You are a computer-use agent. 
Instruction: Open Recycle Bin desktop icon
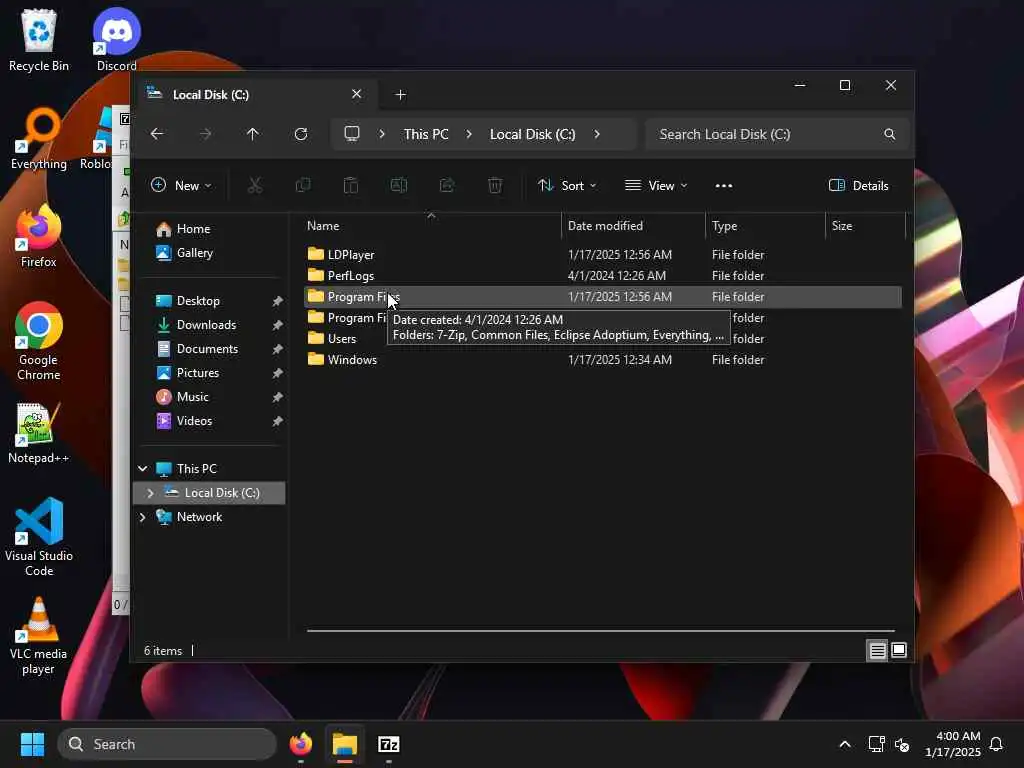click(x=39, y=40)
